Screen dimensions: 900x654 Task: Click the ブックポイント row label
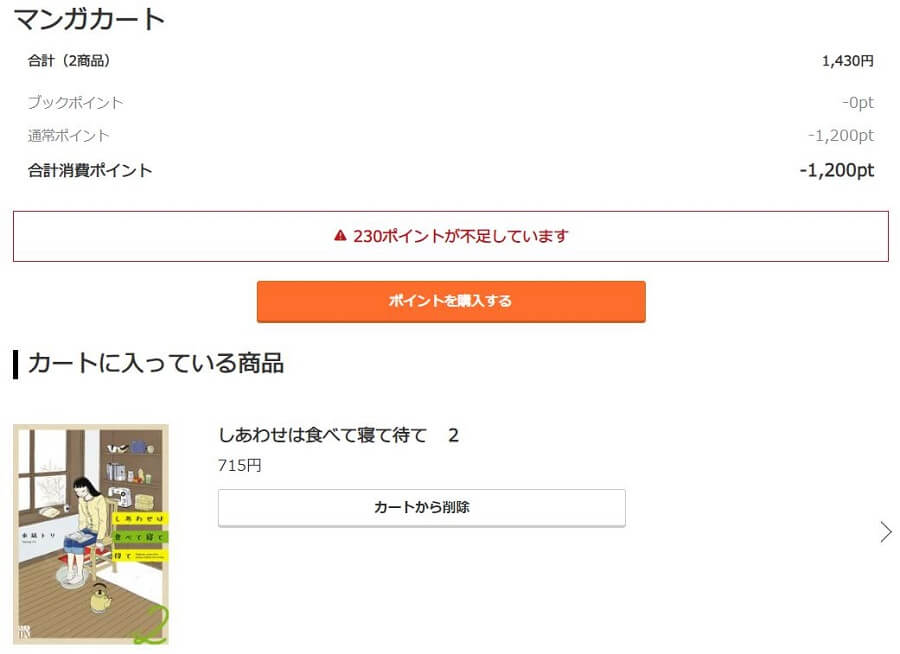click(x=75, y=102)
